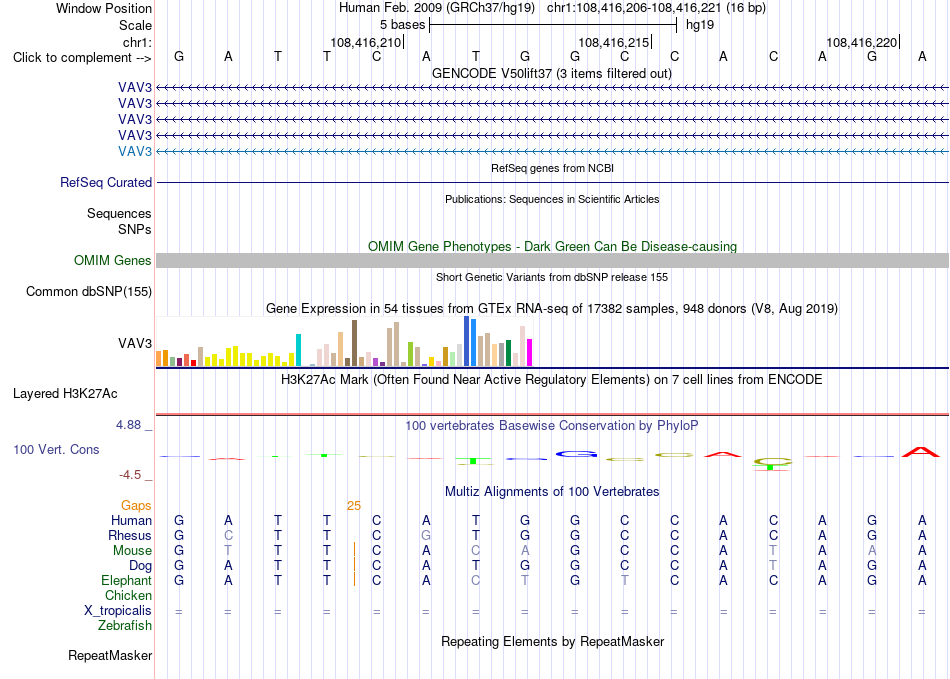Click the Elephant species label
Viewport: 950px width, 679px height.
pyautogui.click(x=126, y=580)
